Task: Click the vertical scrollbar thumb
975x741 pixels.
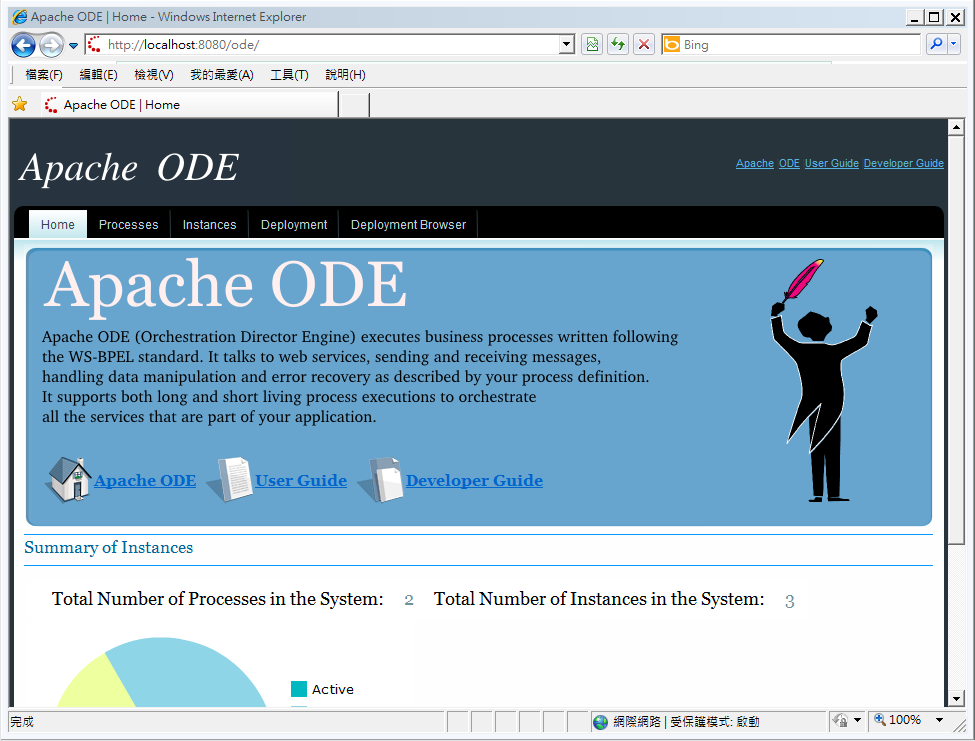Action: point(956,341)
